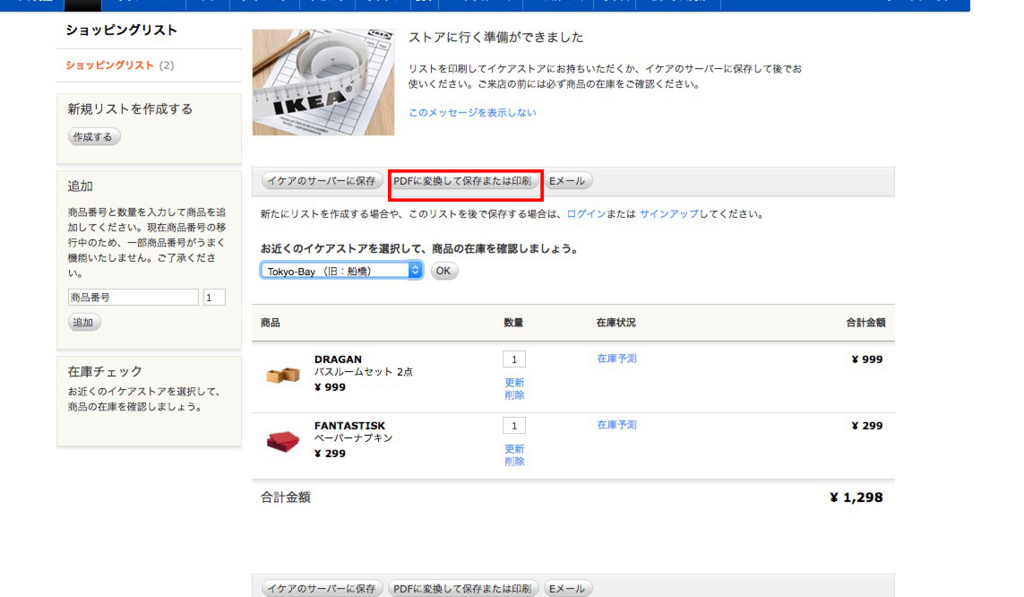1024x597 pixels.
Task: Click the DRAGAN product name
Action: (x=338, y=359)
